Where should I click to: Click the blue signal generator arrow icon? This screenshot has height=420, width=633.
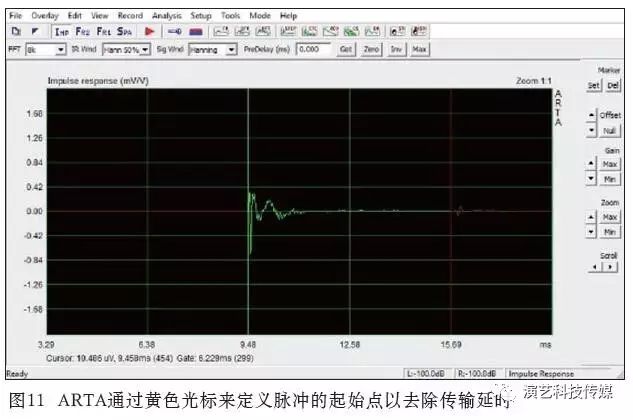coord(174,31)
